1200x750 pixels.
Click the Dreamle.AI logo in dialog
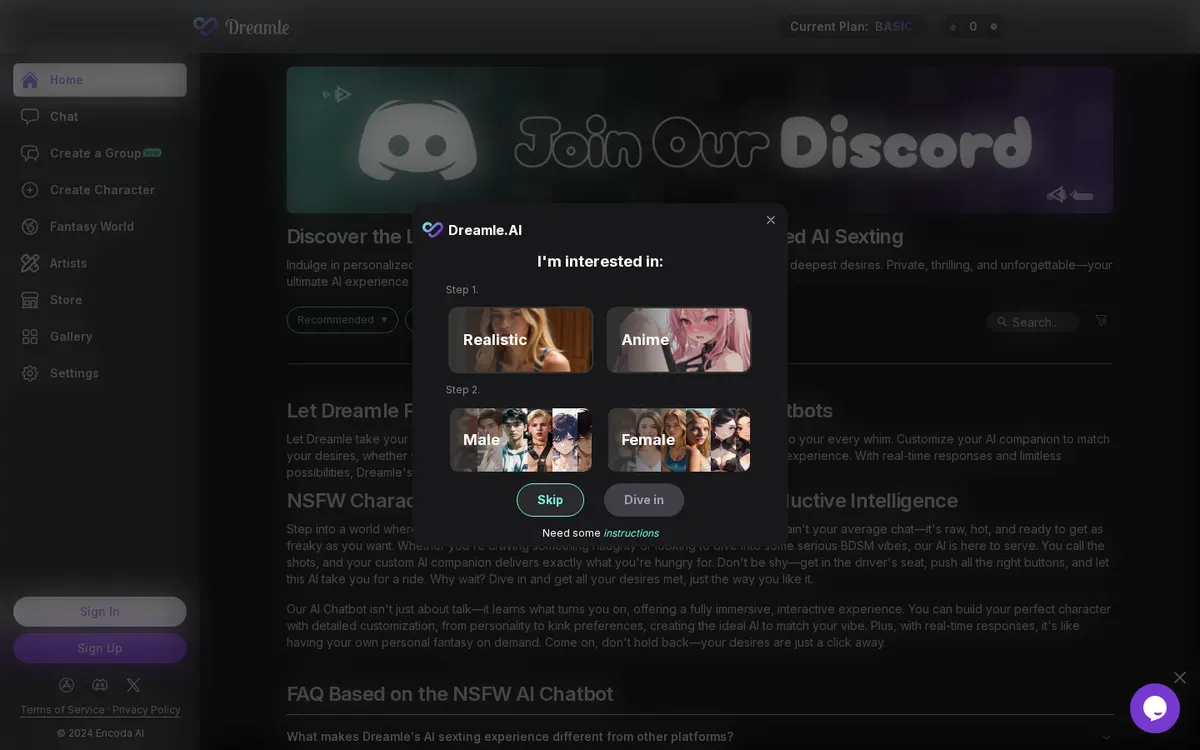tap(472, 230)
